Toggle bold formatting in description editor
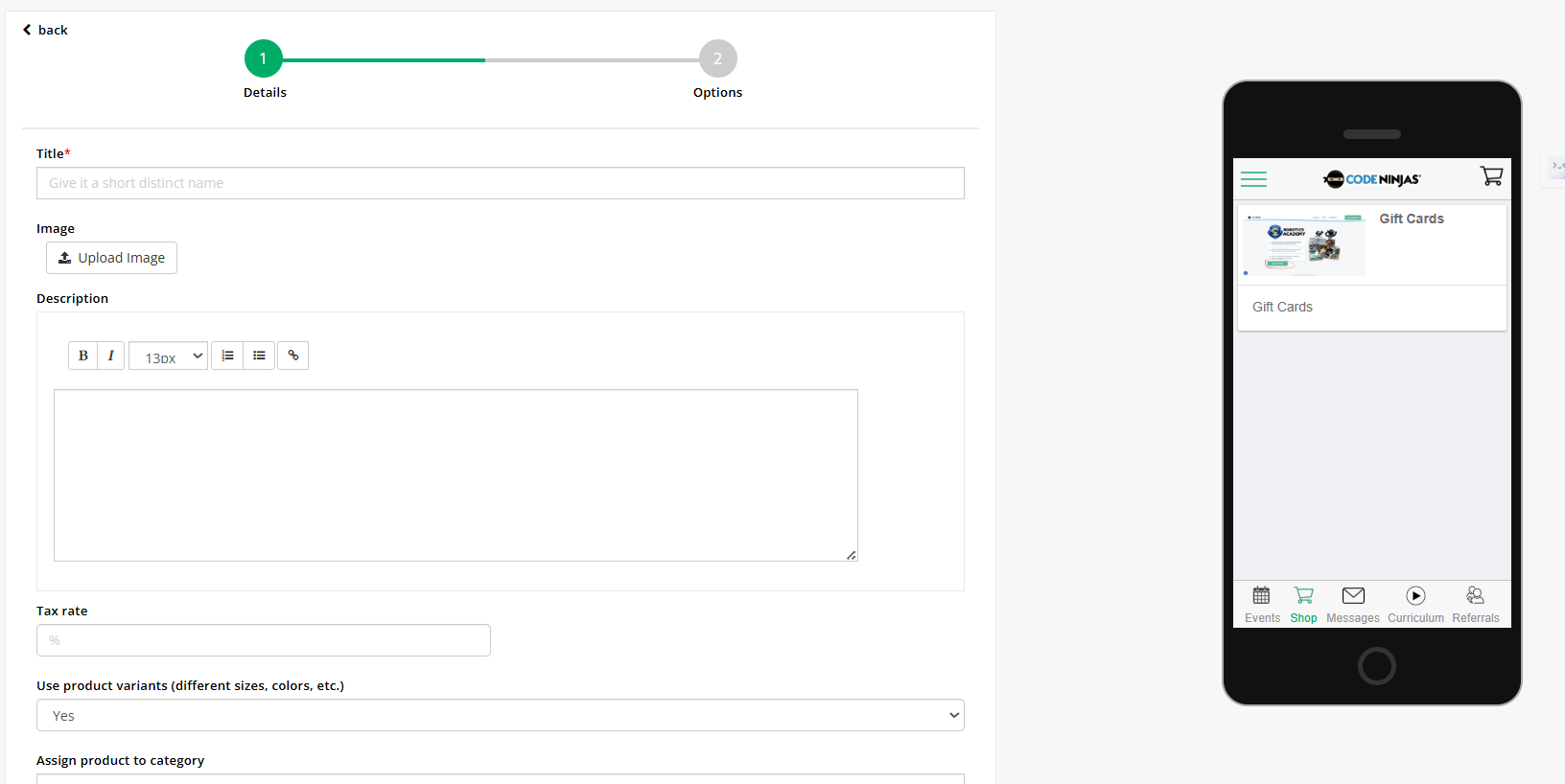Viewport: 1565px width, 784px height. (83, 356)
